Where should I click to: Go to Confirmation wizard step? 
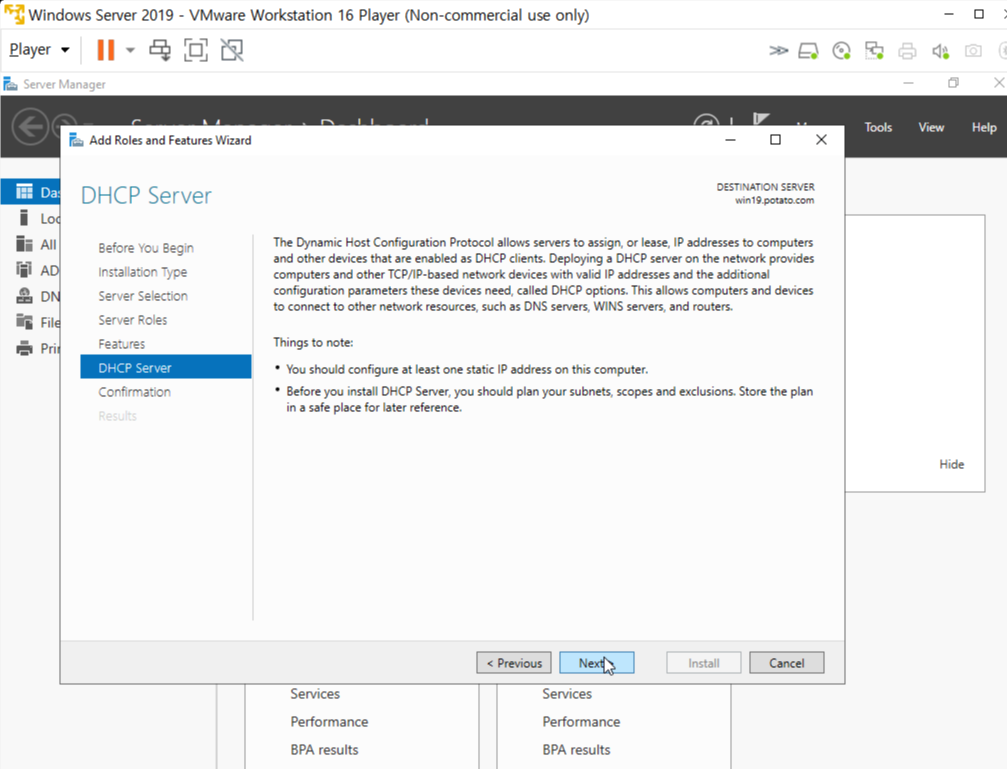coord(134,392)
